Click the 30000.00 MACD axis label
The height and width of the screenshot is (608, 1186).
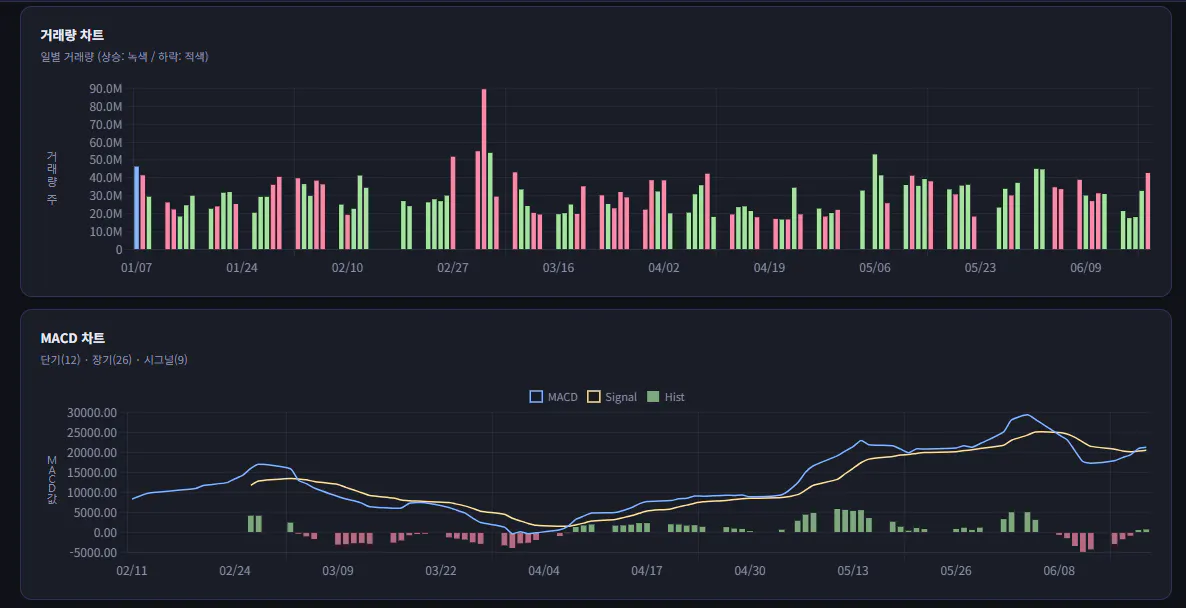tap(92, 413)
